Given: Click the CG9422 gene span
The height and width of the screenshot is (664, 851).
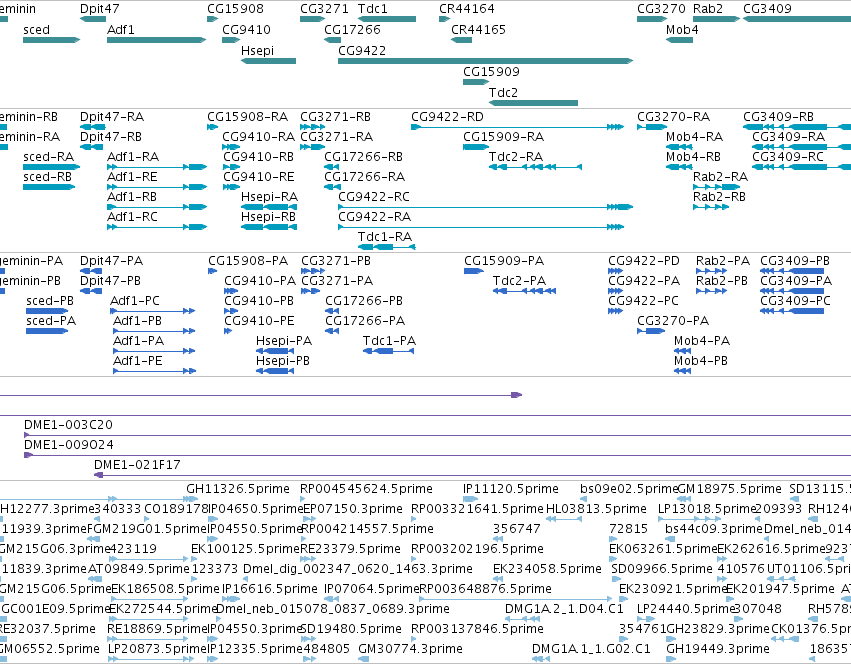Looking at the screenshot, I should [485, 61].
